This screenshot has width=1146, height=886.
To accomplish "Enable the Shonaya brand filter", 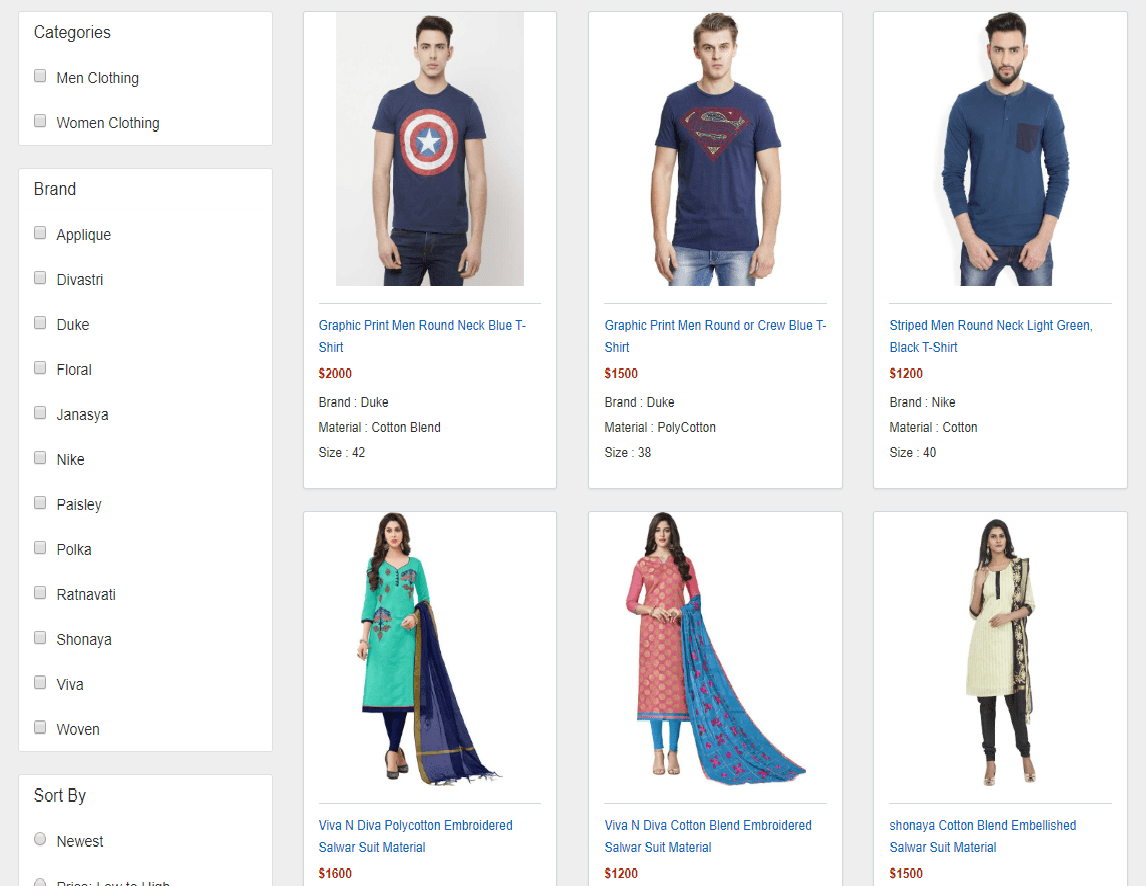I will click(40, 637).
